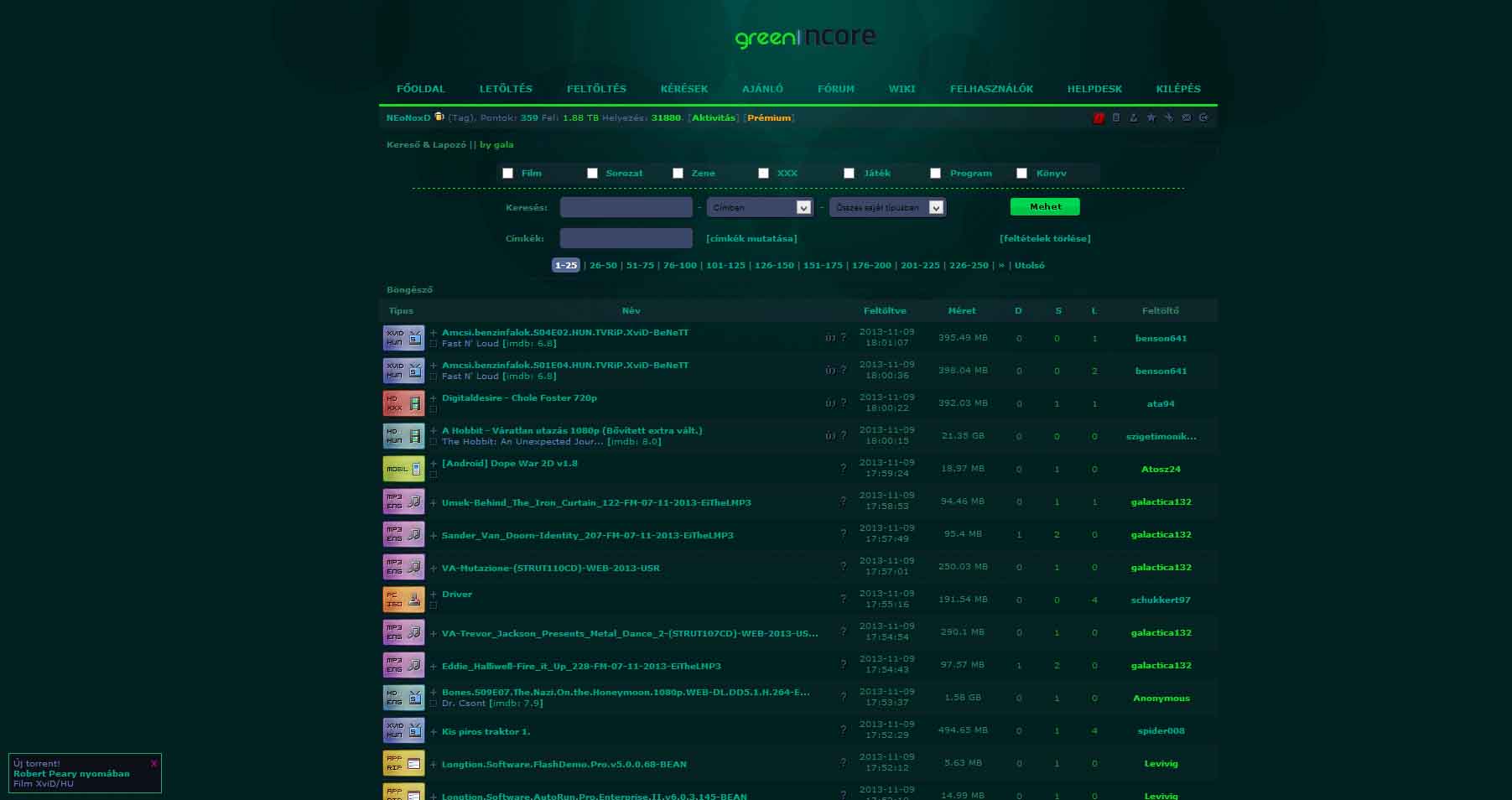Tick the XXX checkbox

tap(763, 174)
